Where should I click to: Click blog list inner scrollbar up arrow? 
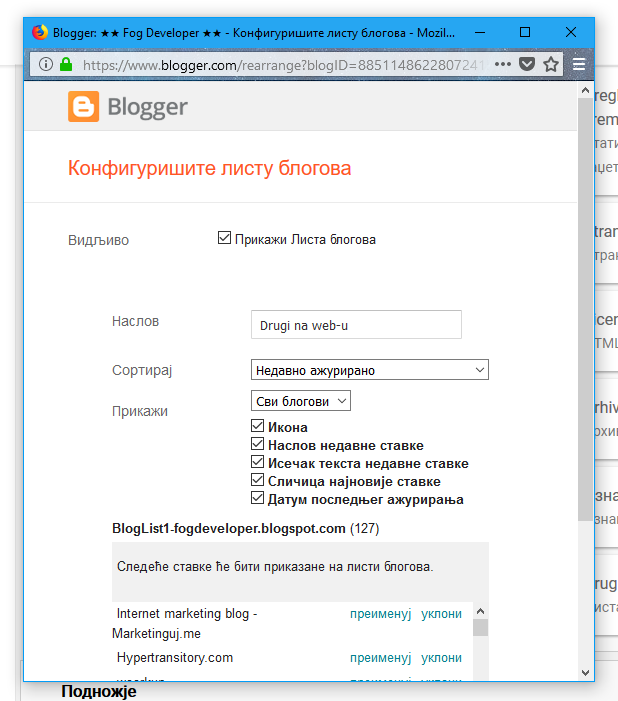click(x=481, y=611)
